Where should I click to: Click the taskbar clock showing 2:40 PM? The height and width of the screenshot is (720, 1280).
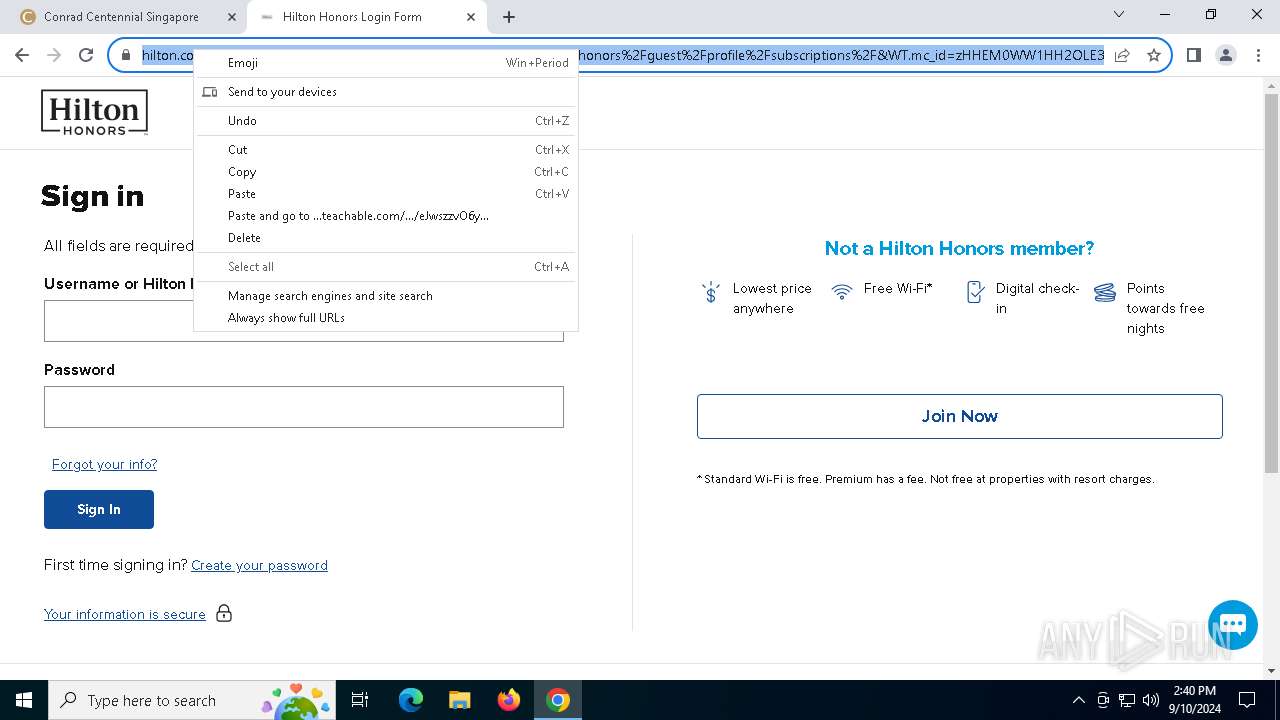[1193, 700]
